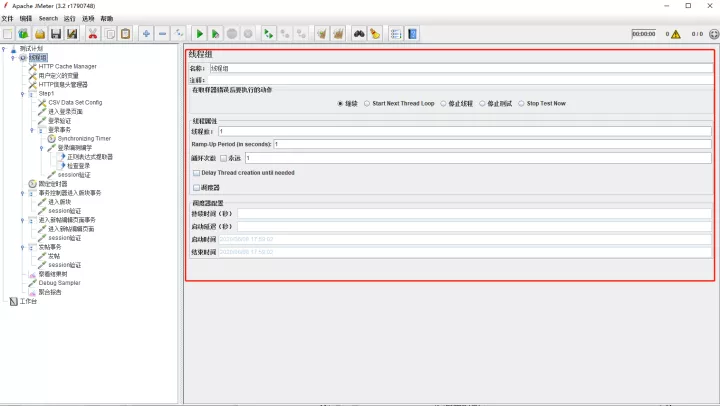Click the Copy toolbar icon
The width and height of the screenshot is (720, 406).
[110, 34]
